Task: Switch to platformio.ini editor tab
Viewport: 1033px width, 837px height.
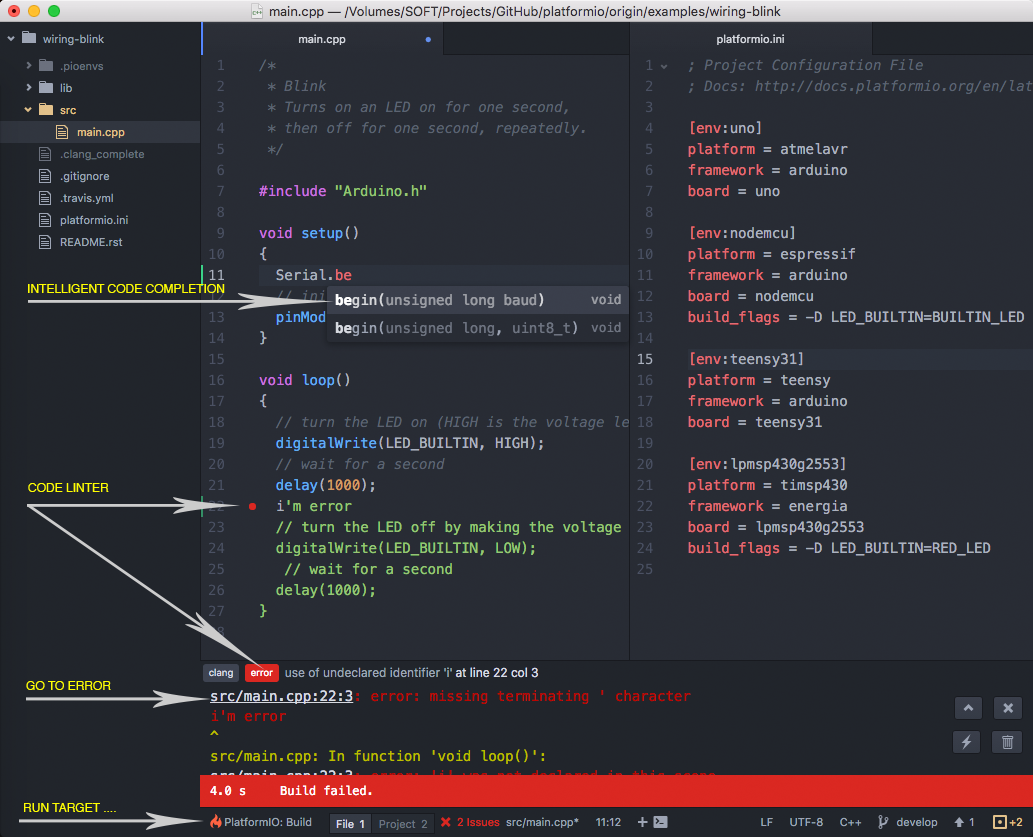Action: (x=750, y=39)
